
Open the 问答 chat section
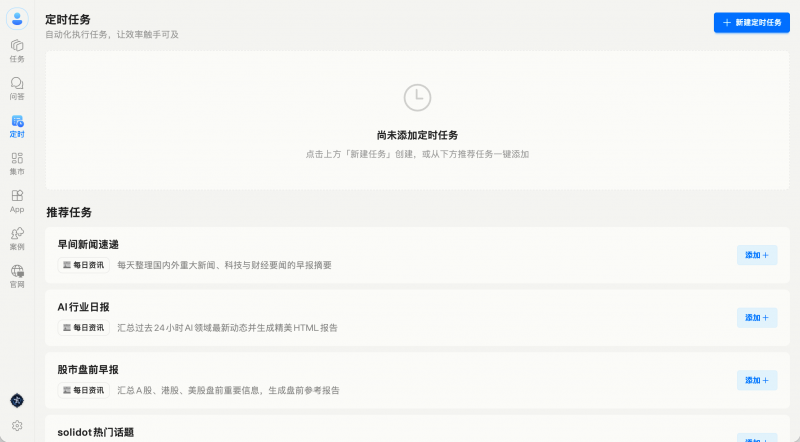17,88
